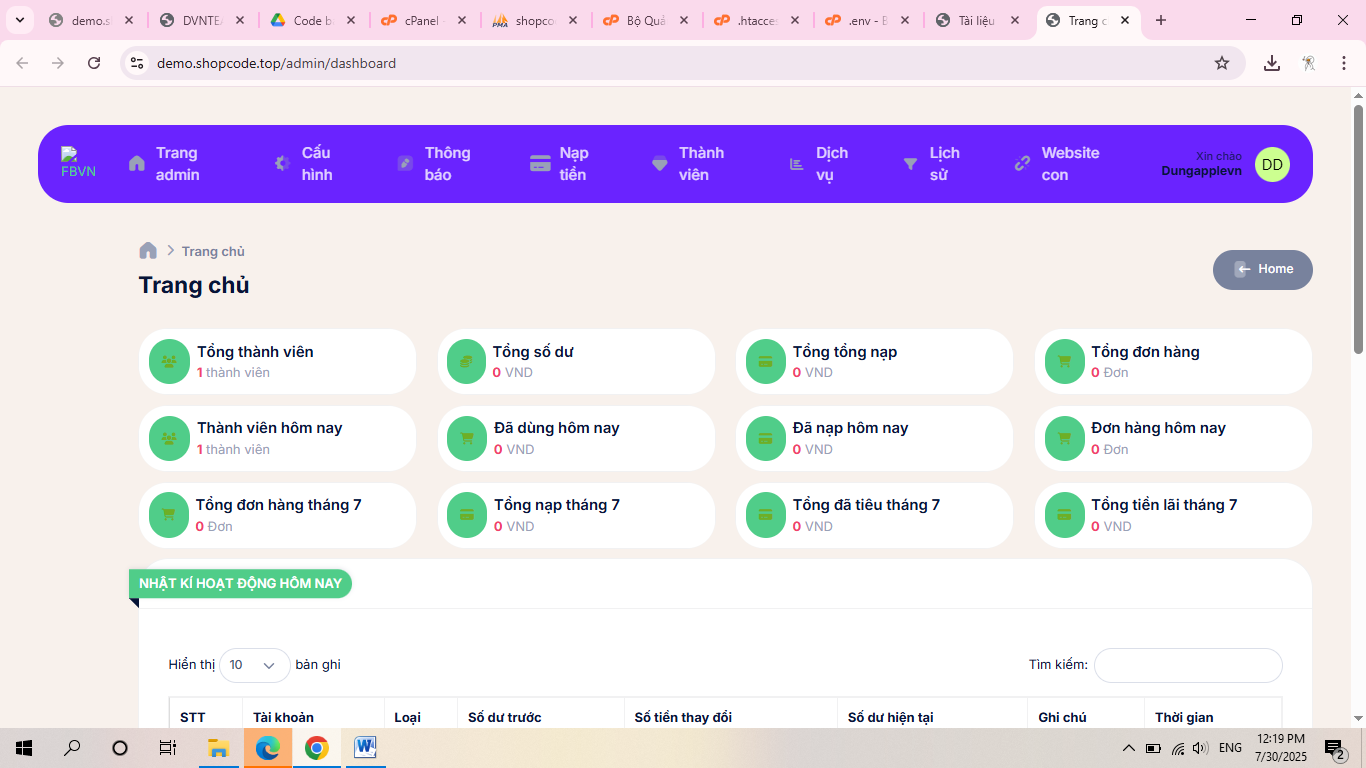Click the FBVN logo image in navbar
The height and width of the screenshot is (768, 1366).
(78, 163)
